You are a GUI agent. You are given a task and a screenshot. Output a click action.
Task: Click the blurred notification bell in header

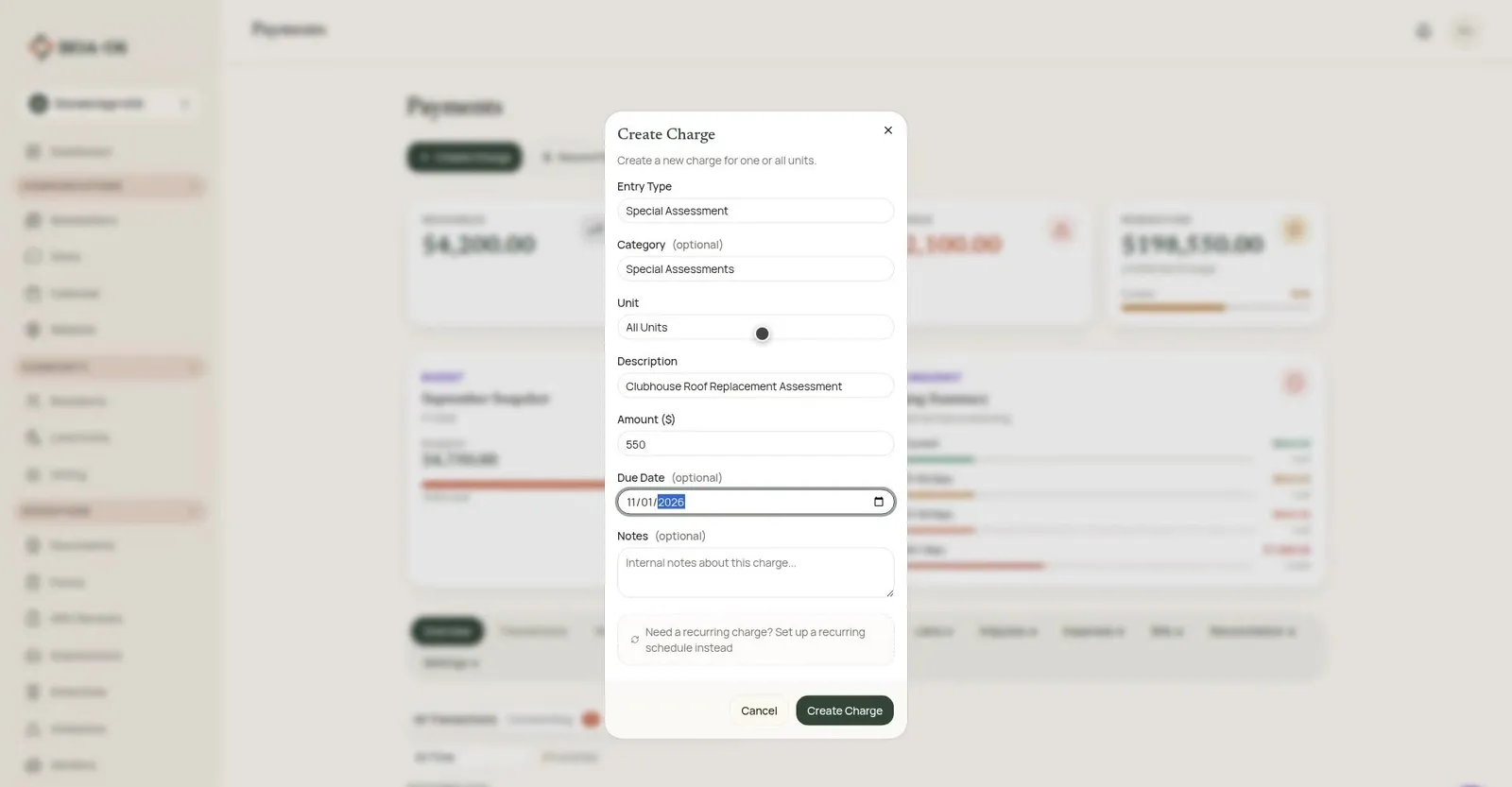click(1423, 31)
